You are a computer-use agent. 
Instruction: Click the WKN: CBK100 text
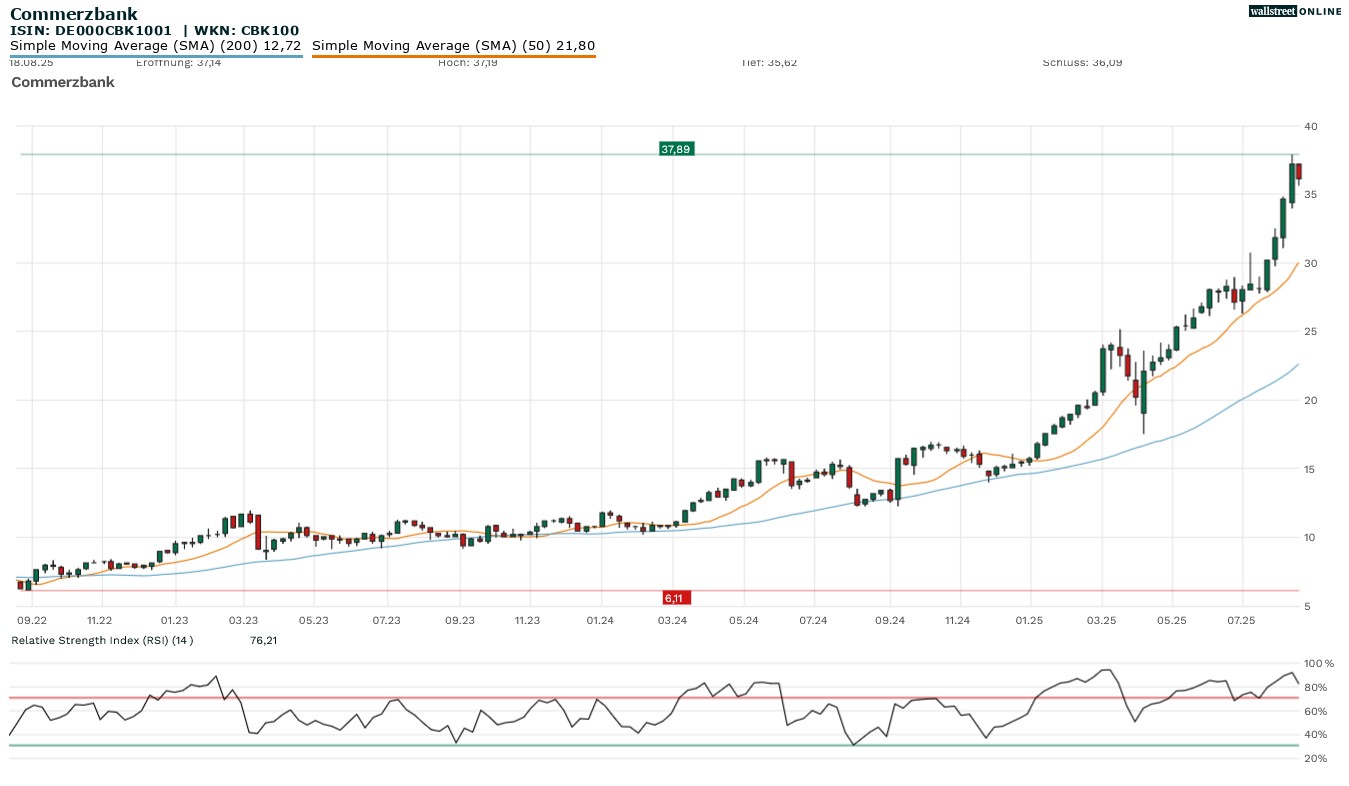[246, 31]
